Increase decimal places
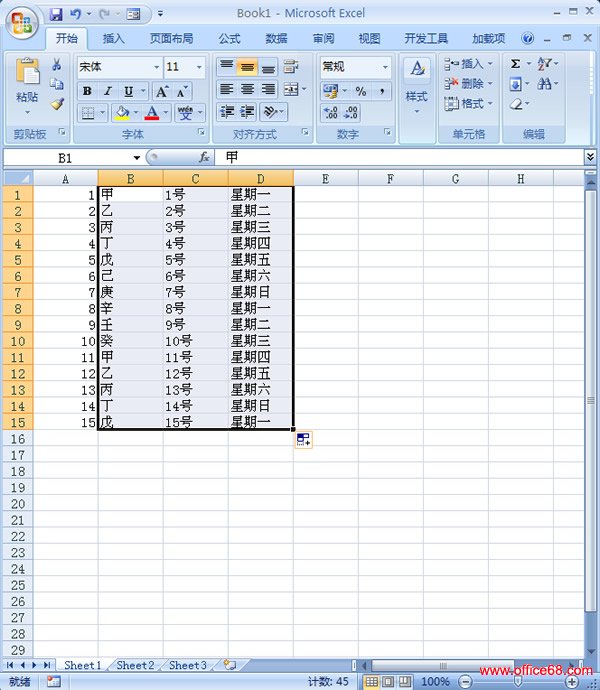Image resolution: width=600 pixels, height=690 pixels. point(330,113)
